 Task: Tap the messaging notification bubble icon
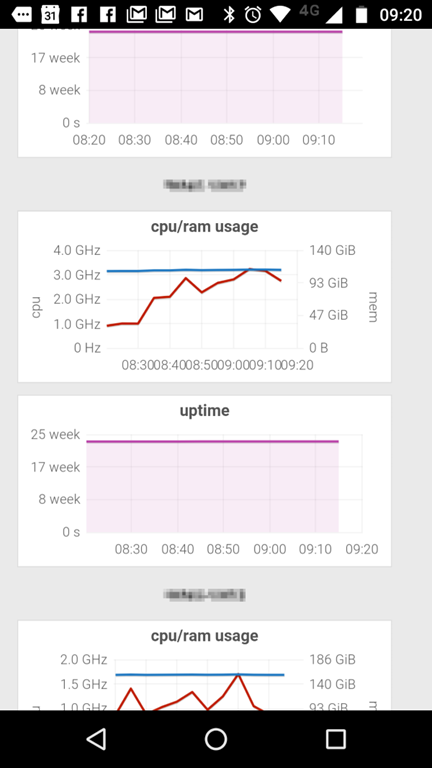point(21,15)
